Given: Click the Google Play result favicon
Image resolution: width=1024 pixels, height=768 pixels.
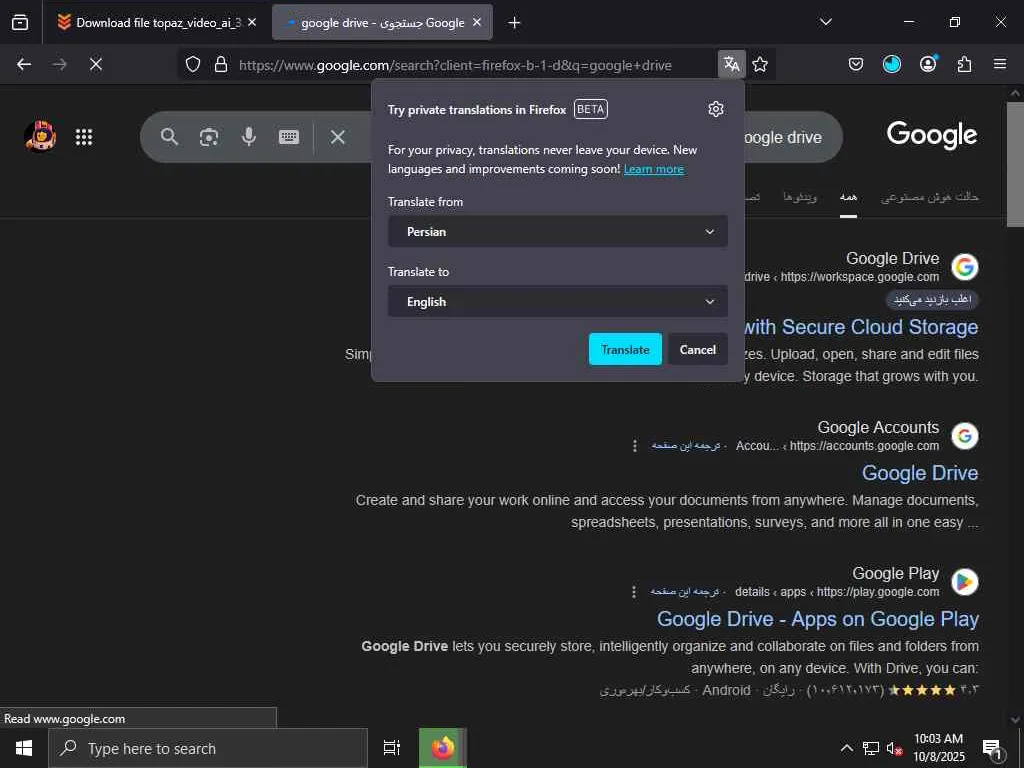Looking at the screenshot, I should [965, 582].
